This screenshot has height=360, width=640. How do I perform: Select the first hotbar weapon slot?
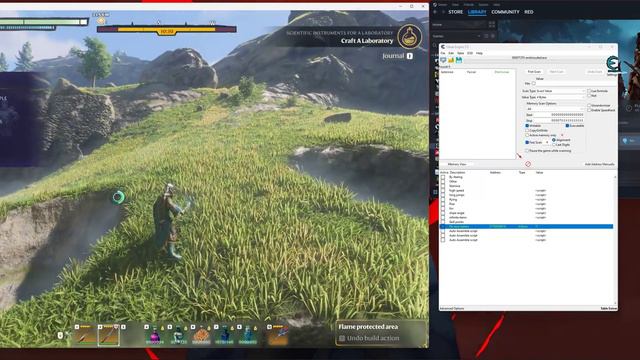click(85, 336)
